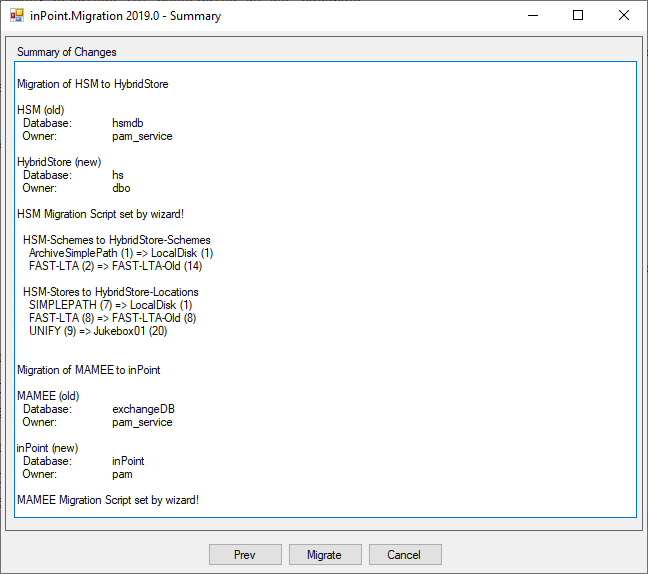648x574 pixels.
Task: Click the 'HybridStore (new)' heading
Action: (x=59, y=162)
